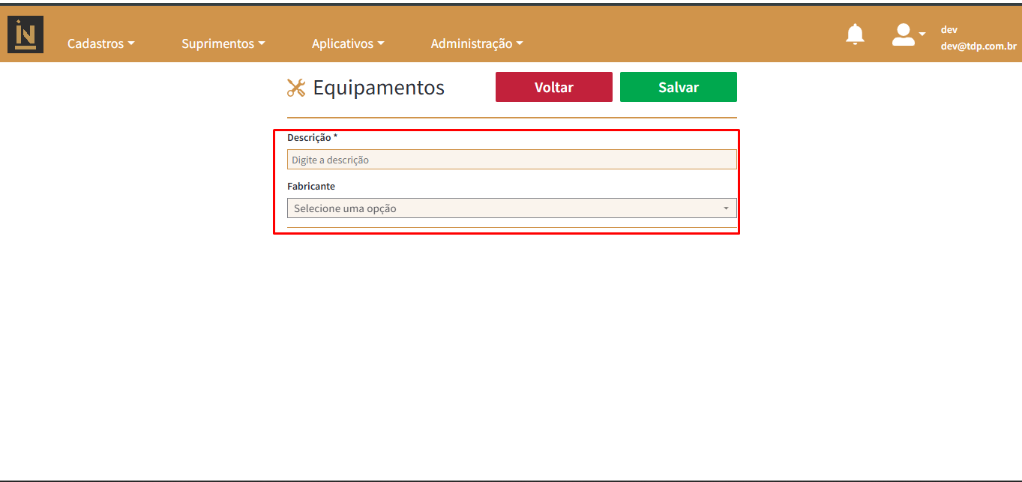Click the Fabricante field label
The width and height of the screenshot is (1022, 482).
coord(312,186)
